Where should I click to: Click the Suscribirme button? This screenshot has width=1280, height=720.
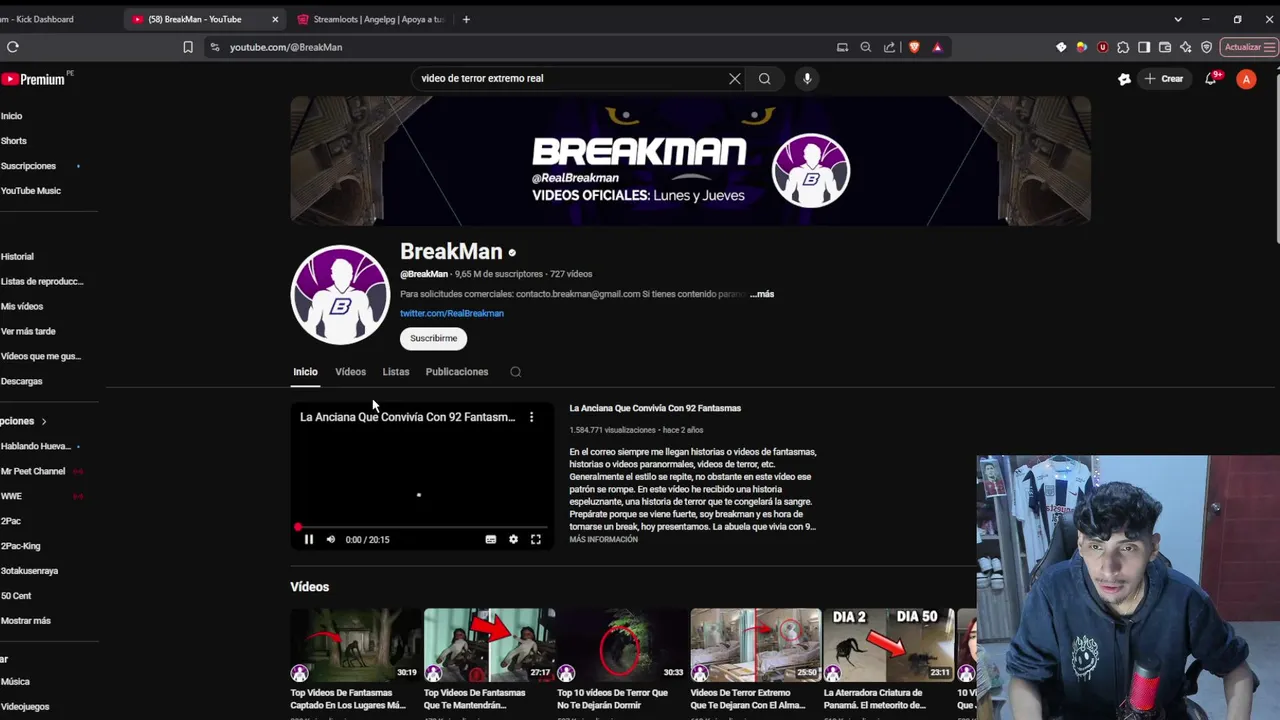(x=433, y=338)
